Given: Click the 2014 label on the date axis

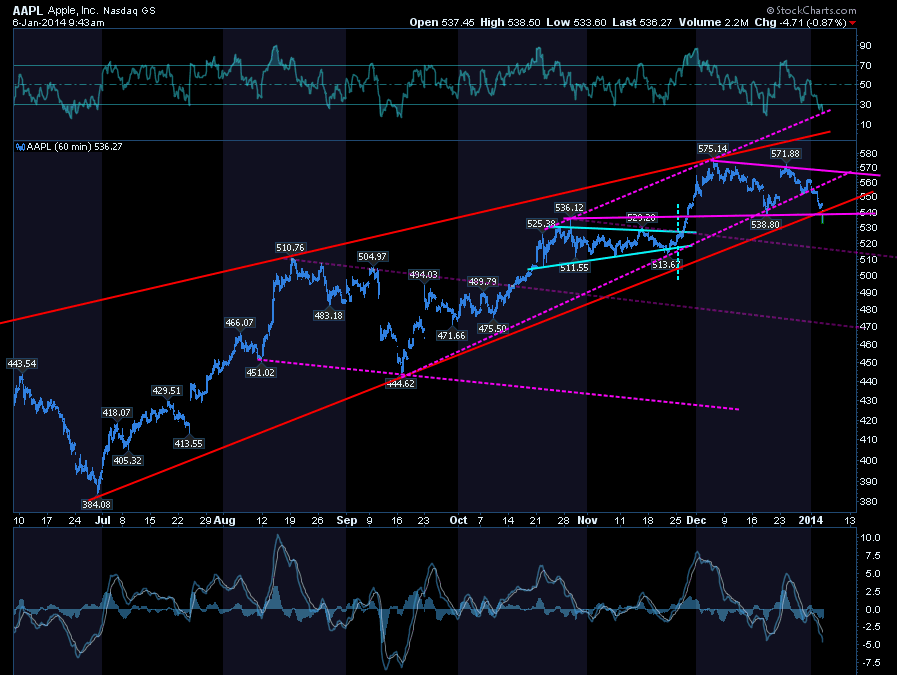Looking at the screenshot, I should pos(811,520).
